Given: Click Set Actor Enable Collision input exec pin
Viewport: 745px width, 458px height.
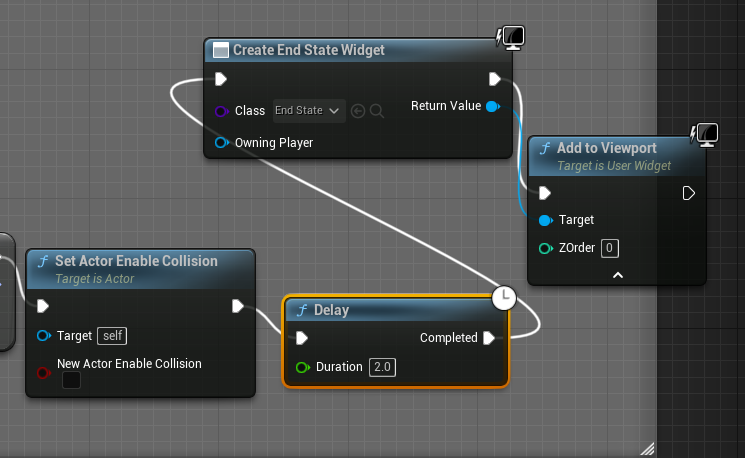Looking at the screenshot, I should pos(43,306).
